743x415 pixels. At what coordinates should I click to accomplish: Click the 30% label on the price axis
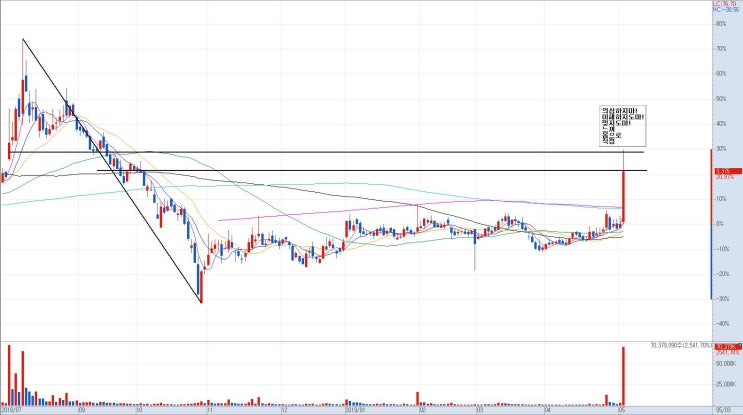[721, 149]
